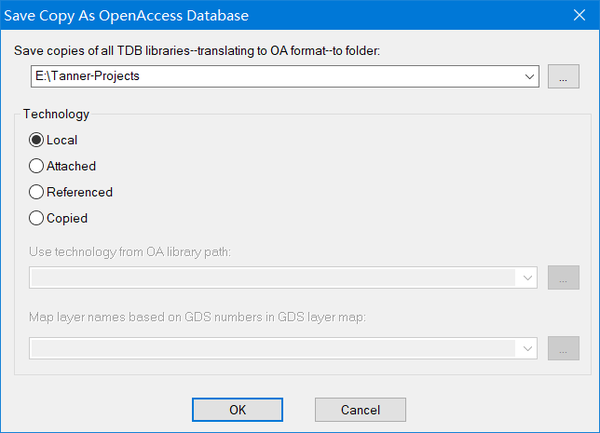Screen dimensions: 600x433
Task: Confirm with the OK button
Action: 237,409
